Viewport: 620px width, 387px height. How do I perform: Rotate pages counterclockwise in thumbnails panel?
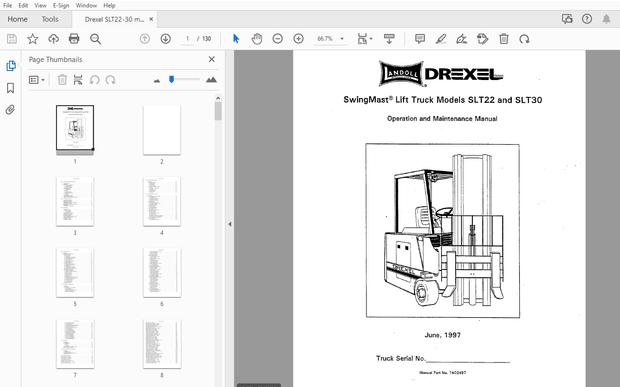(x=95, y=80)
